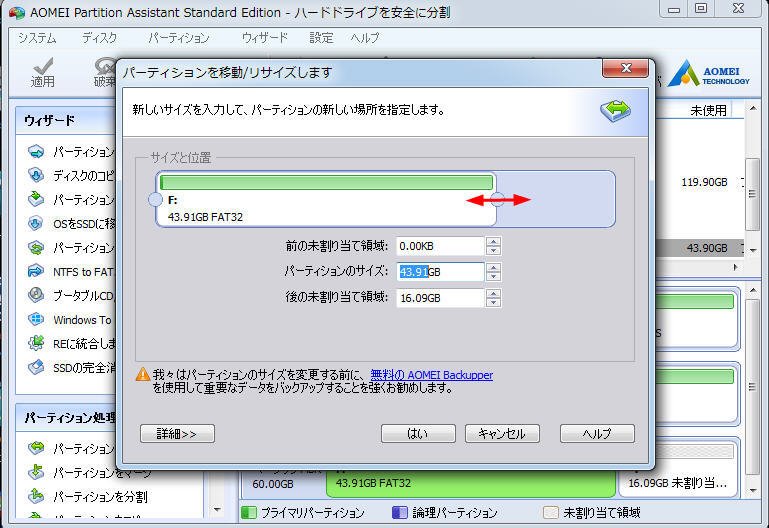This screenshot has width=769, height=528.
Task: Maximize the AOMEI main window
Action: [701, 9]
